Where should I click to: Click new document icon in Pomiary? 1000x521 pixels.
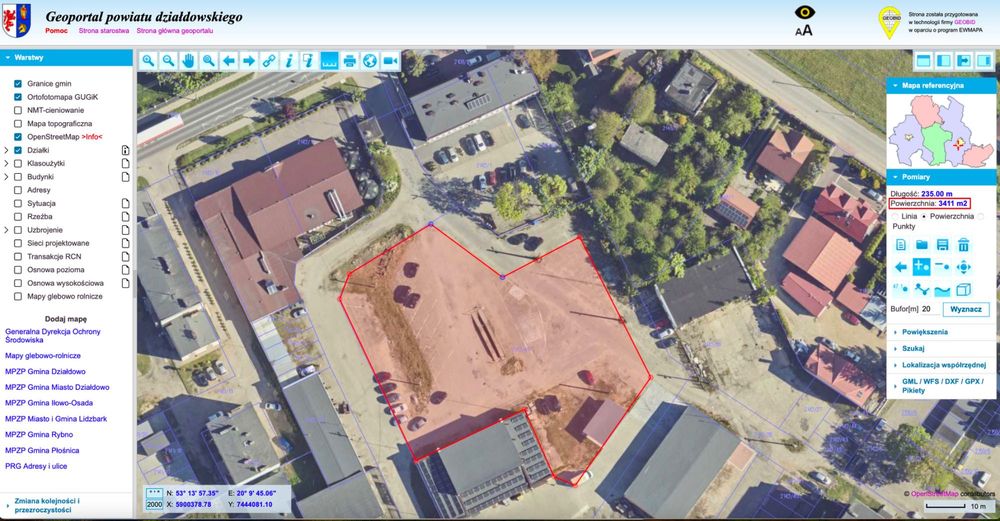901,244
